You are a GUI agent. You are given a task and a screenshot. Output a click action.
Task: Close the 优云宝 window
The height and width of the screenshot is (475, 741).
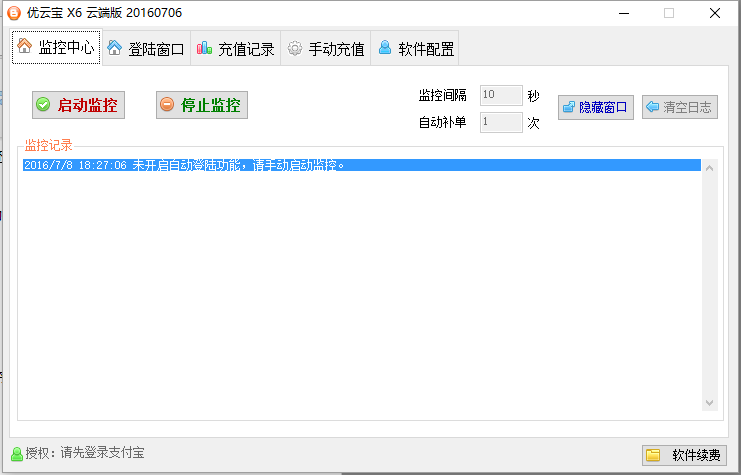pyautogui.click(x=714, y=13)
